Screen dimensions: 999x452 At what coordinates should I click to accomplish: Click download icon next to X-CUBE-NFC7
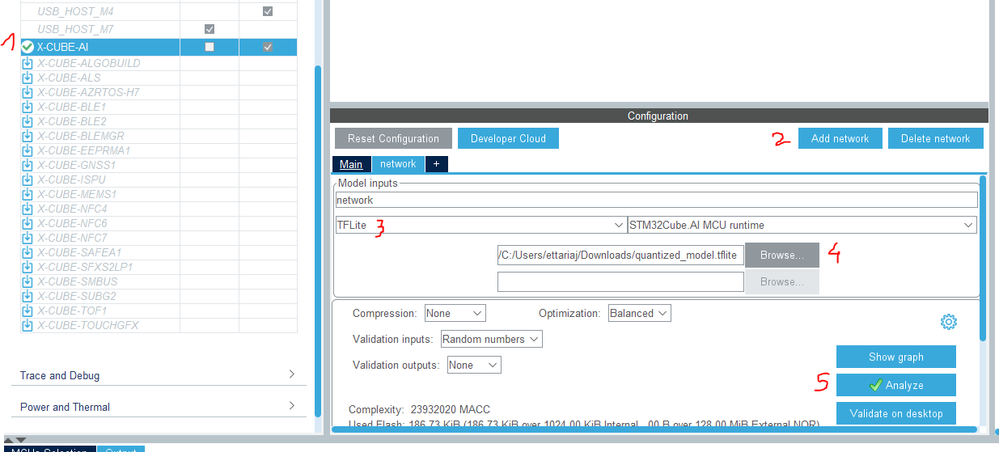pyautogui.click(x=27, y=238)
